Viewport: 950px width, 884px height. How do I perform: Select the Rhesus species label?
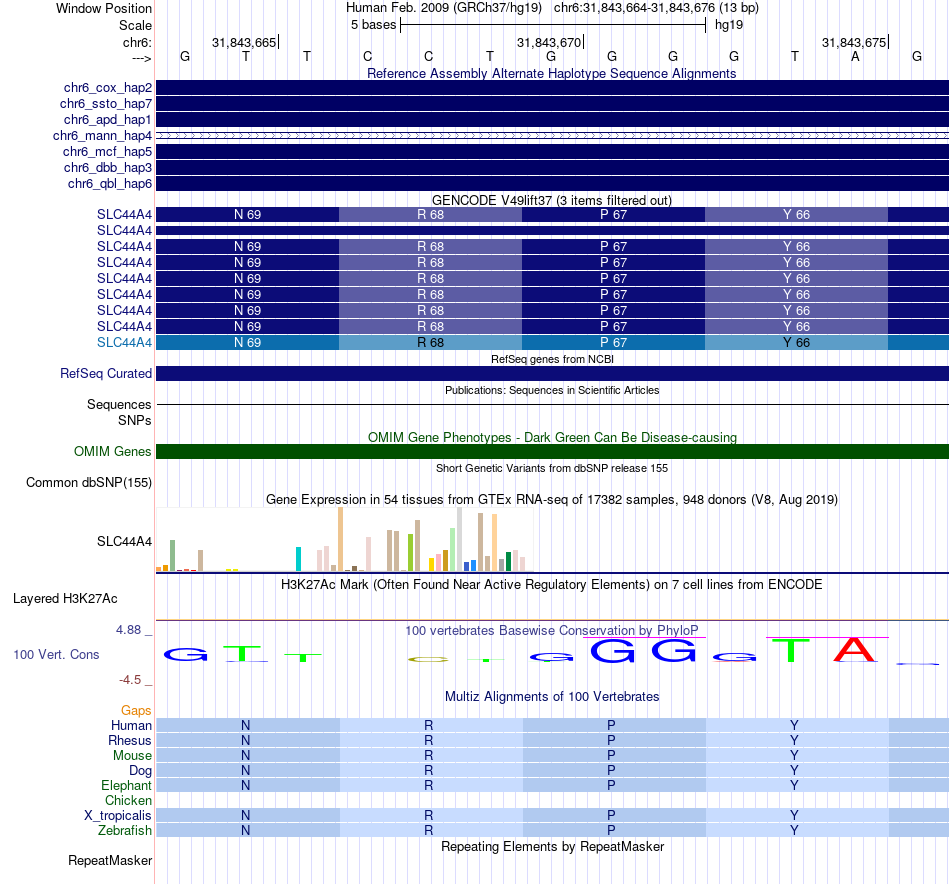(130, 740)
